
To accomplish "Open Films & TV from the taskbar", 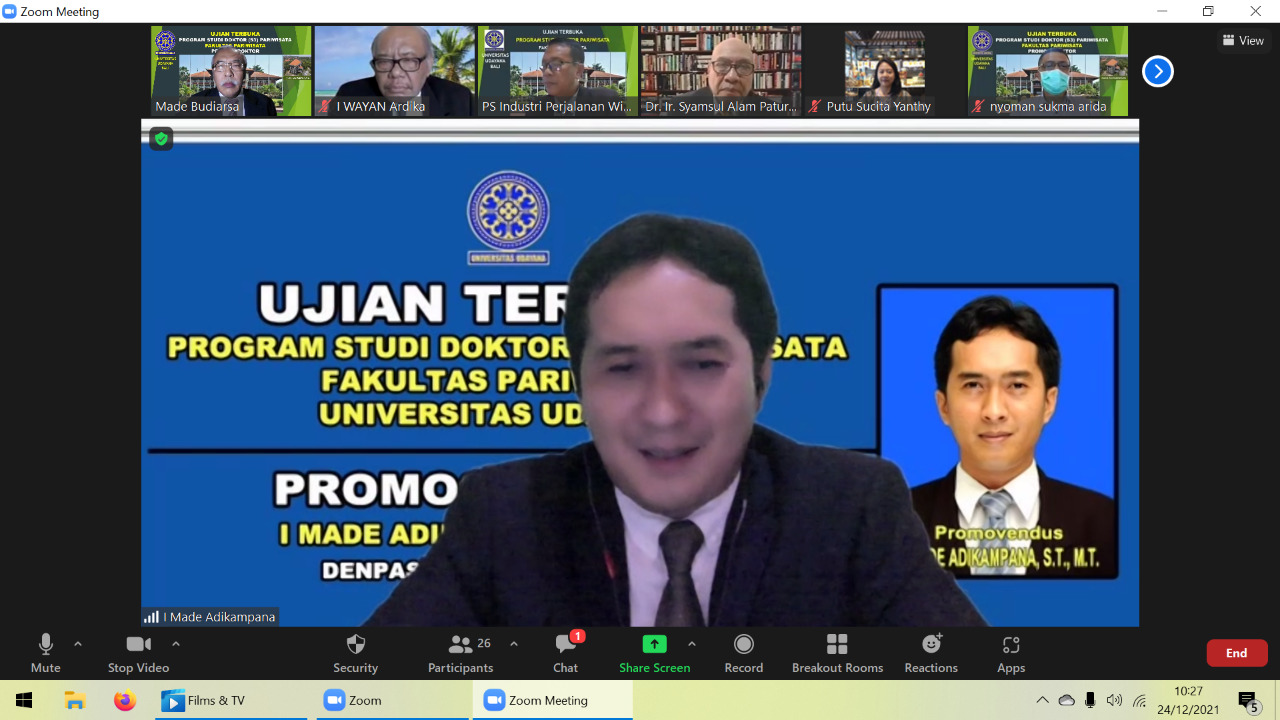I will click(204, 700).
